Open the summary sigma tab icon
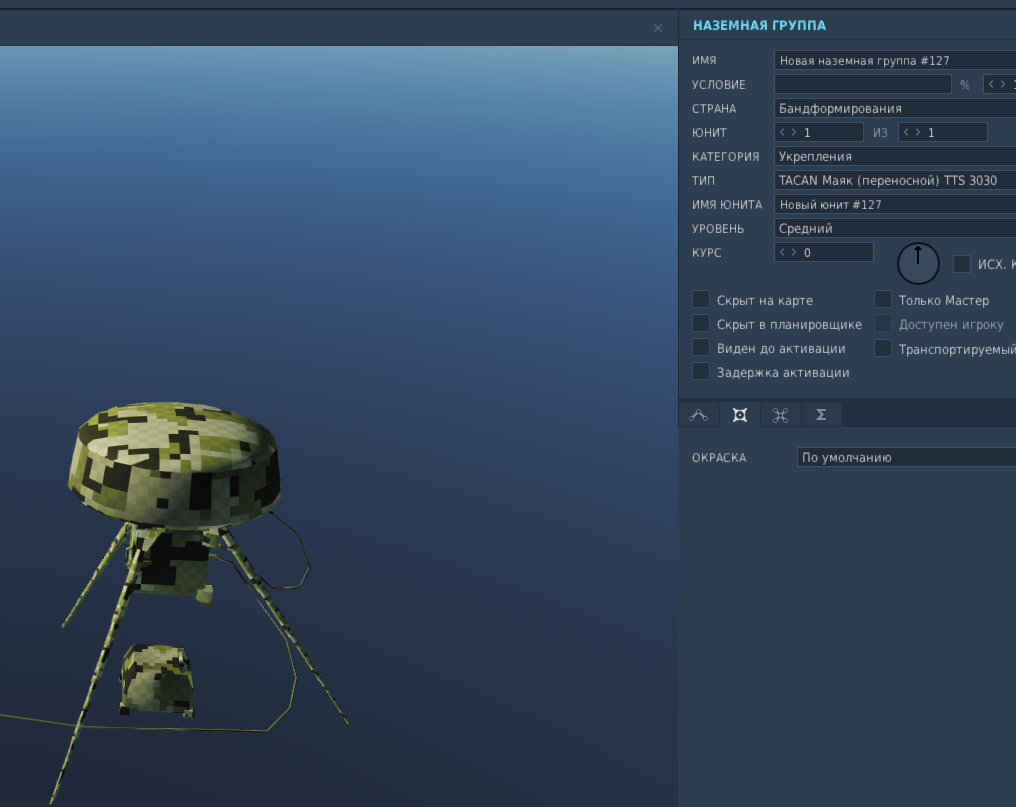 point(821,415)
